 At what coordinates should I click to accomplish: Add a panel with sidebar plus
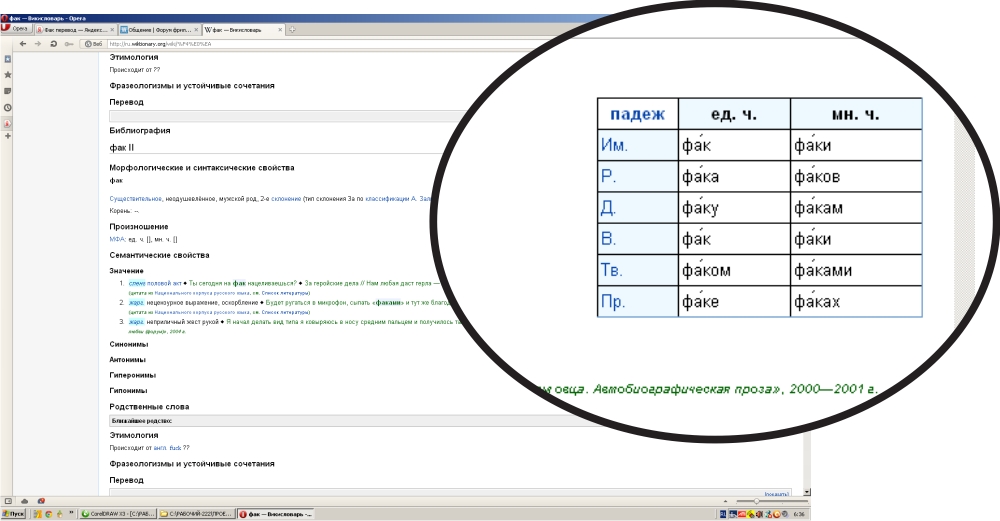(8, 136)
